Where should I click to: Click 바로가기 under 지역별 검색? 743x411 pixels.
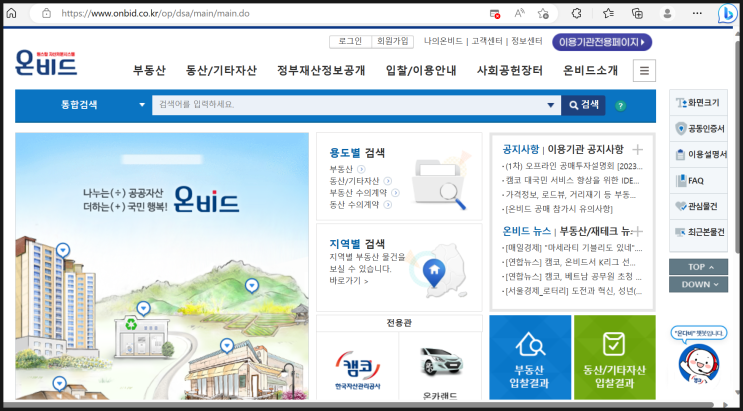[x=349, y=281]
